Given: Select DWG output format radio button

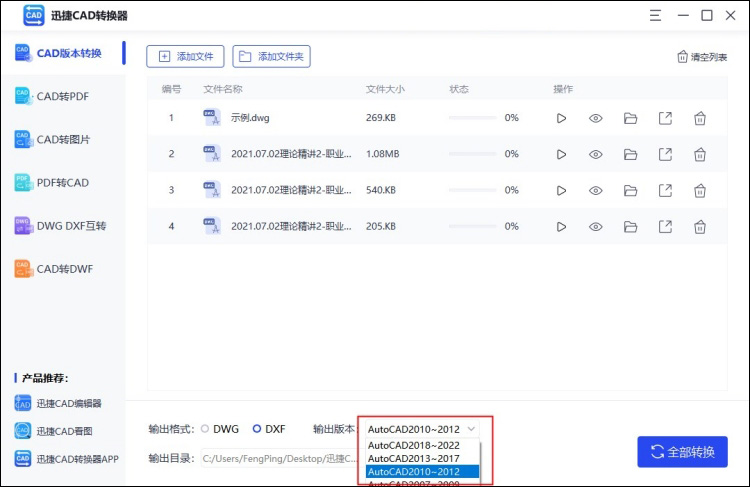Looking at the screenshot, I should [x=205, y=429].
